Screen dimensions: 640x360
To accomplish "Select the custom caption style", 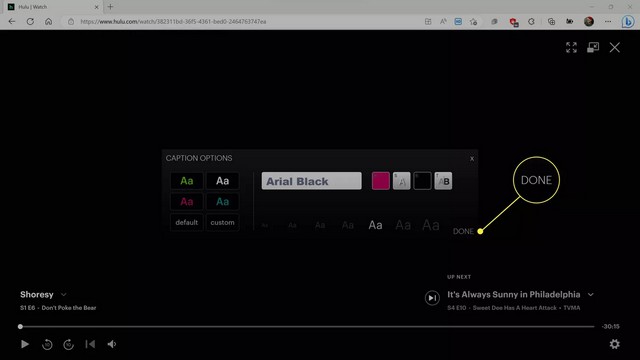I will tap(222, 222).
